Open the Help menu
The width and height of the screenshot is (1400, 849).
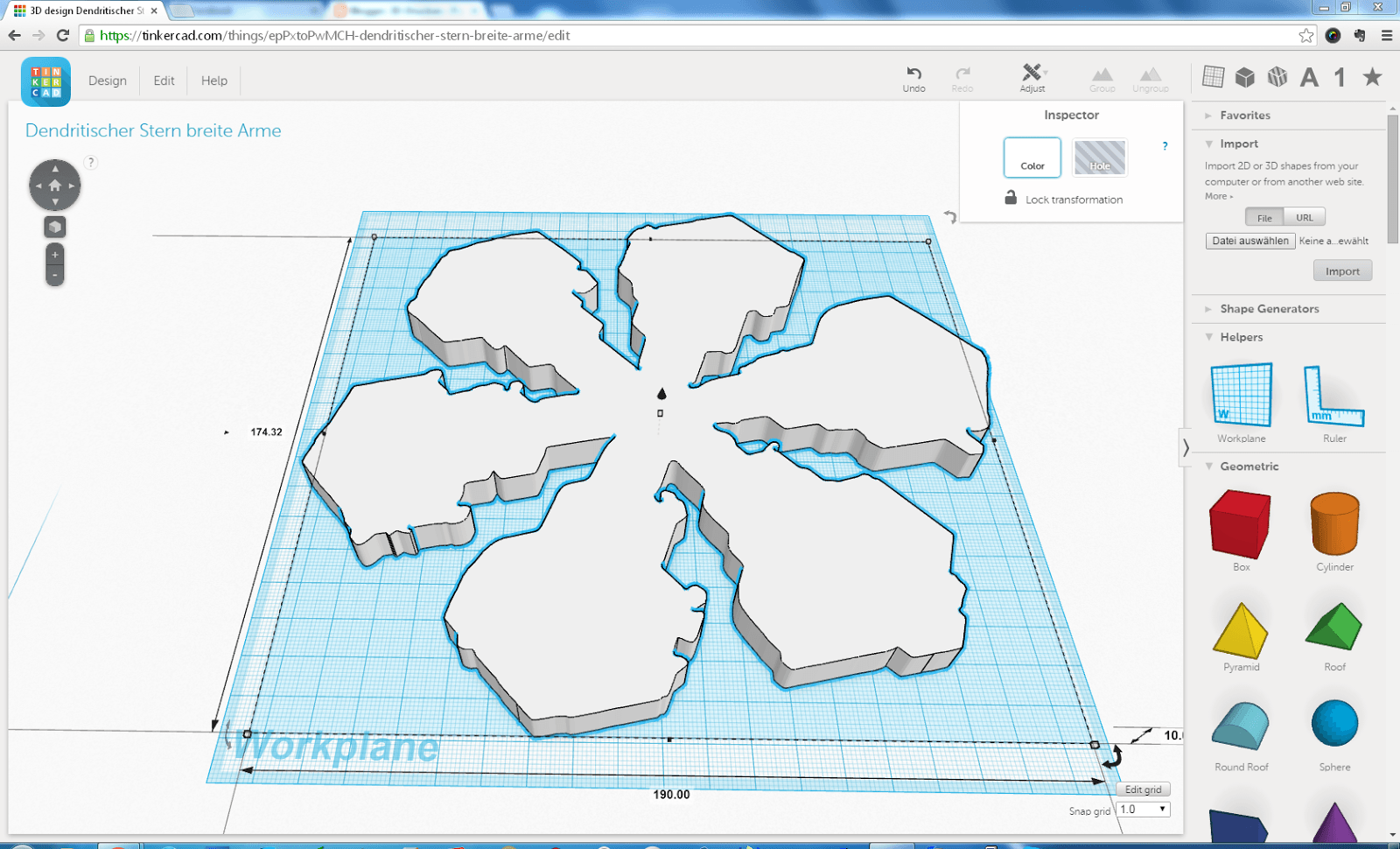[x=213, y=81]
